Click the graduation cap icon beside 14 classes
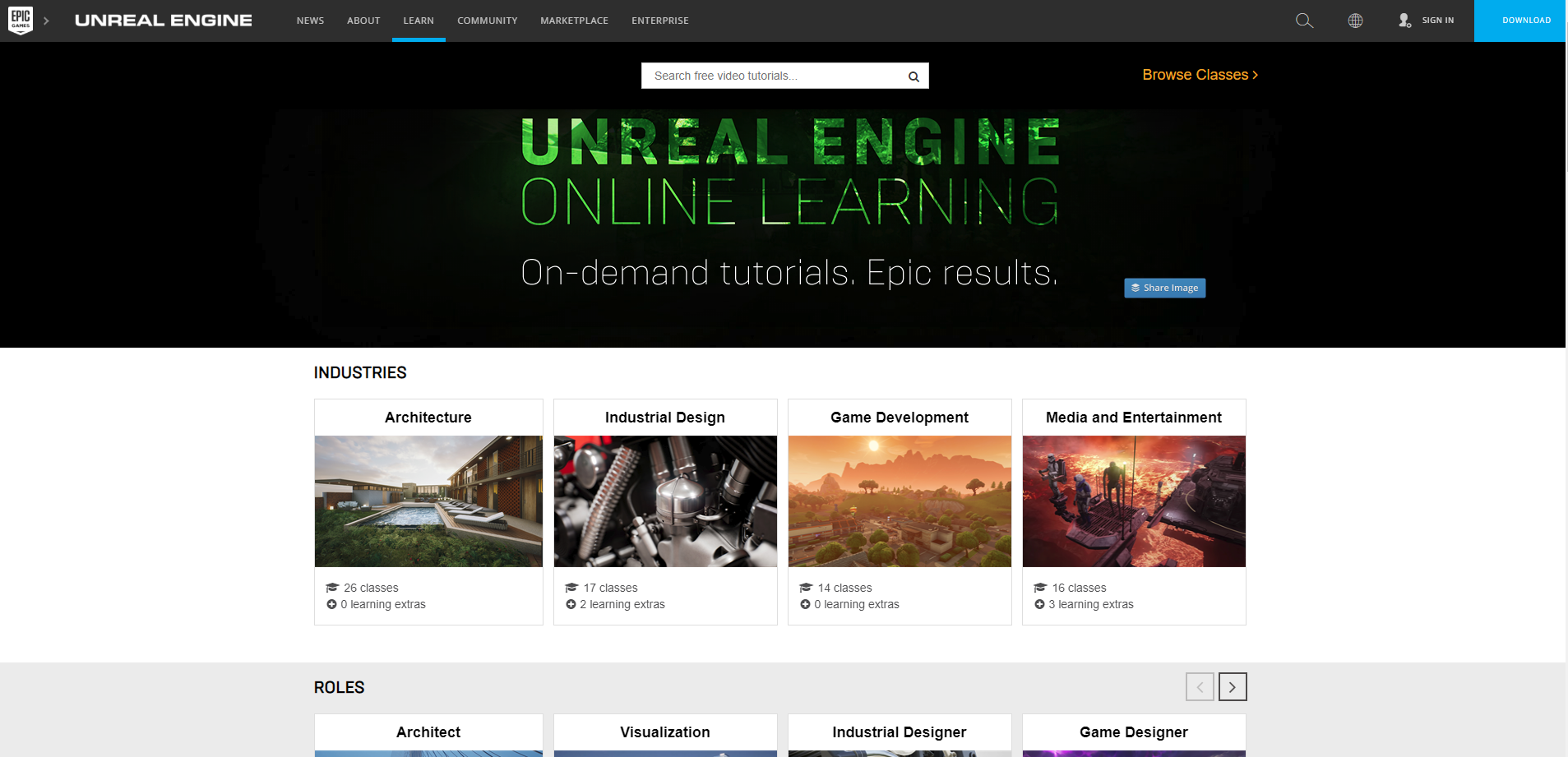The image size is (1568, 757). point(806,588)
